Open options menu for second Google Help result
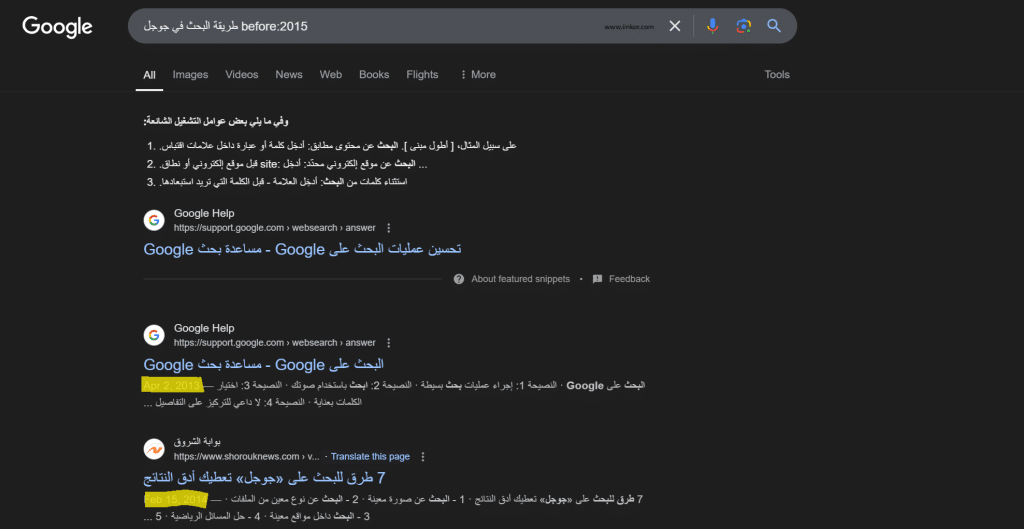 pos(389,343)
